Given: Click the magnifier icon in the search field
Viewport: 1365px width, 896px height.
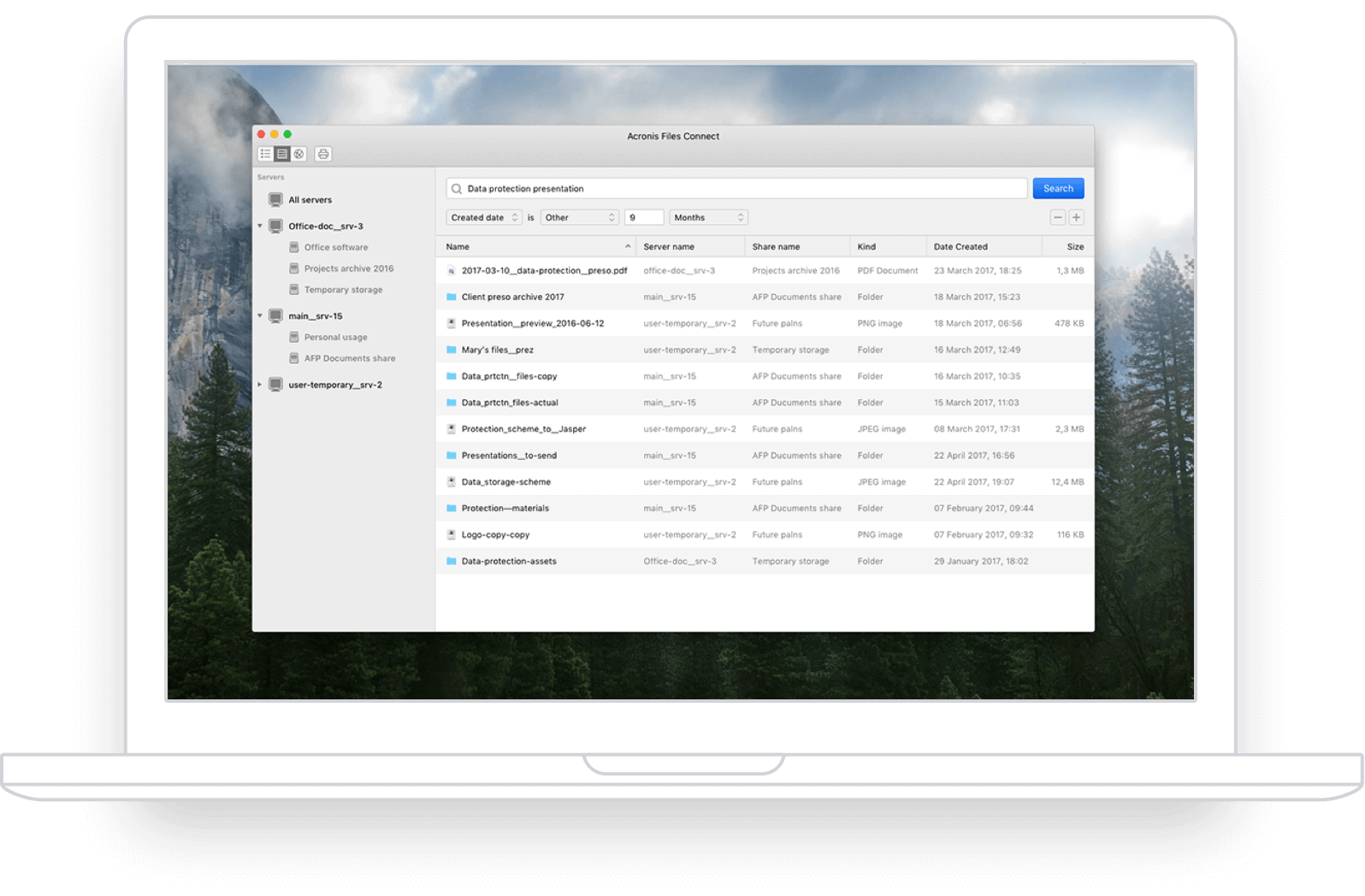Looking at the screenshot, I should [x=457, y=189].
